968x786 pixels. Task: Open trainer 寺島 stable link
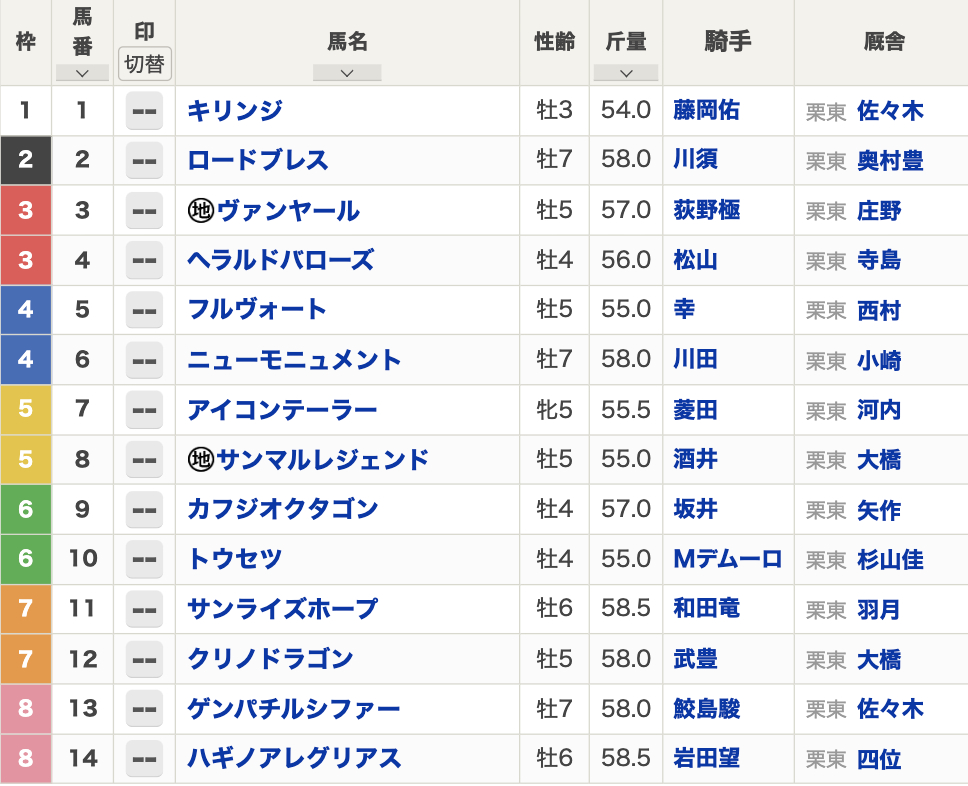879,260
